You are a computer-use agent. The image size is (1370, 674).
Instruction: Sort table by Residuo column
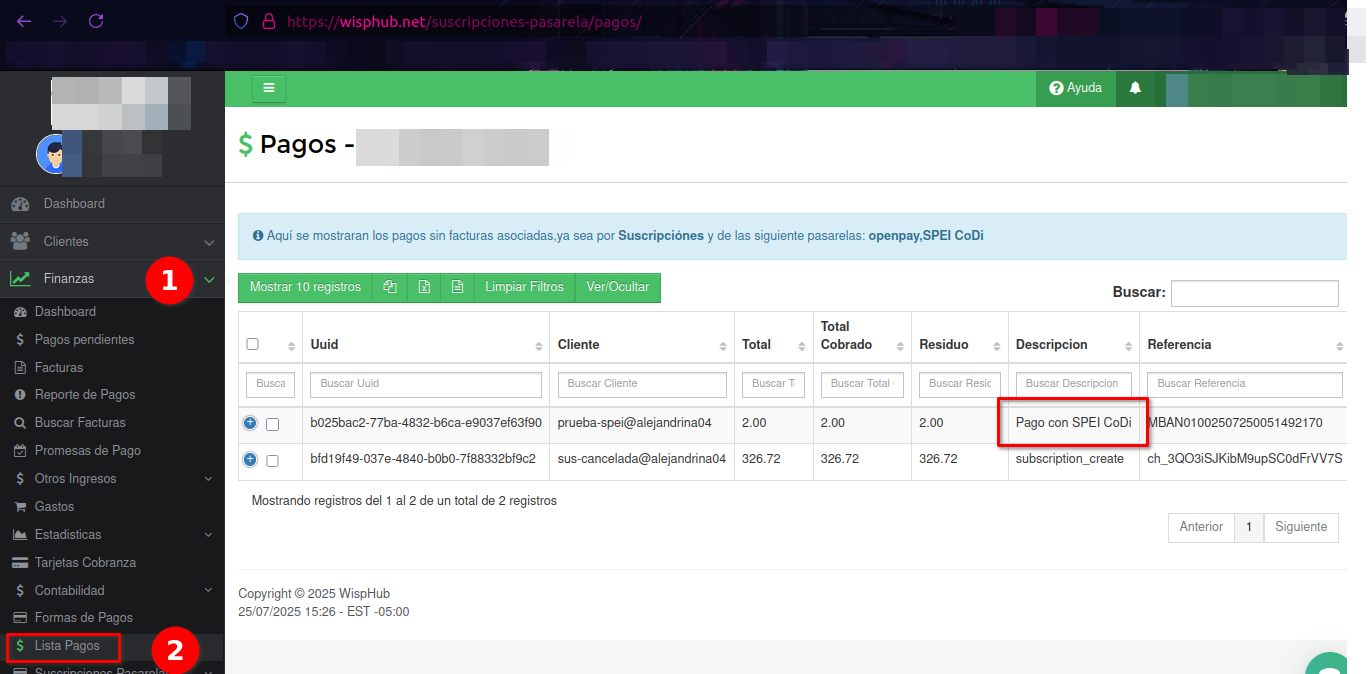click(996, 345)
